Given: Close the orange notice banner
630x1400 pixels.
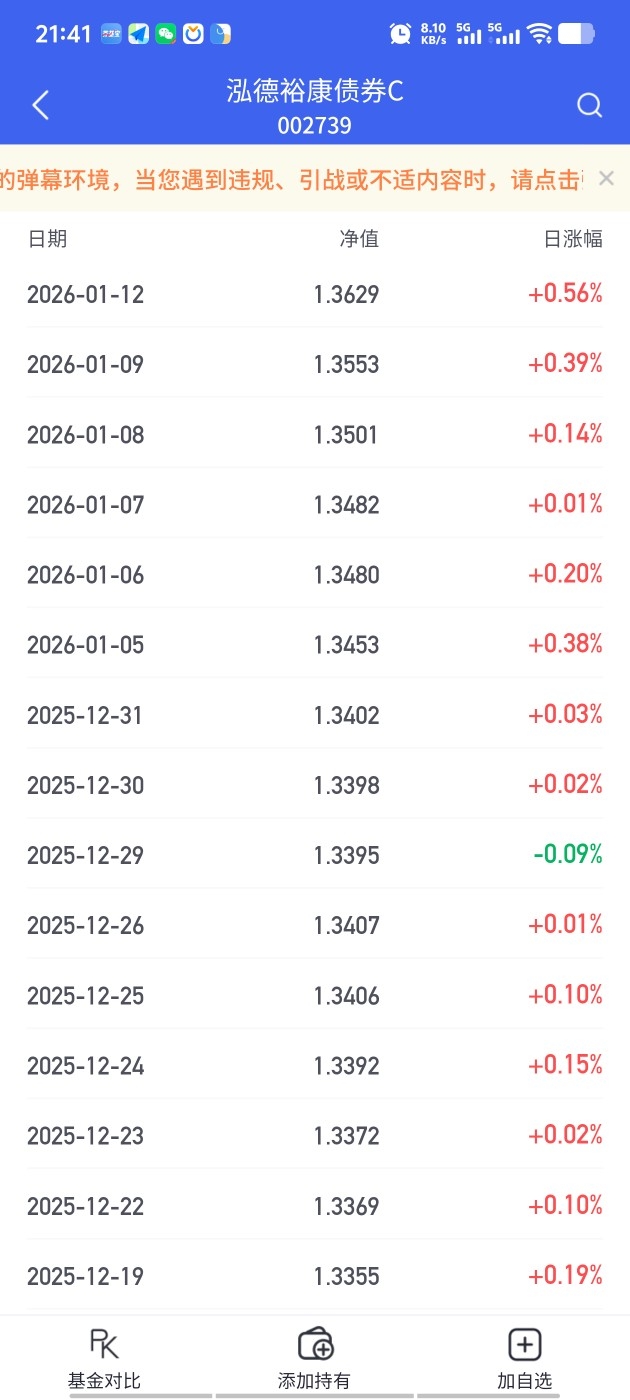Looking at the screenshot, I should point(605,178).
